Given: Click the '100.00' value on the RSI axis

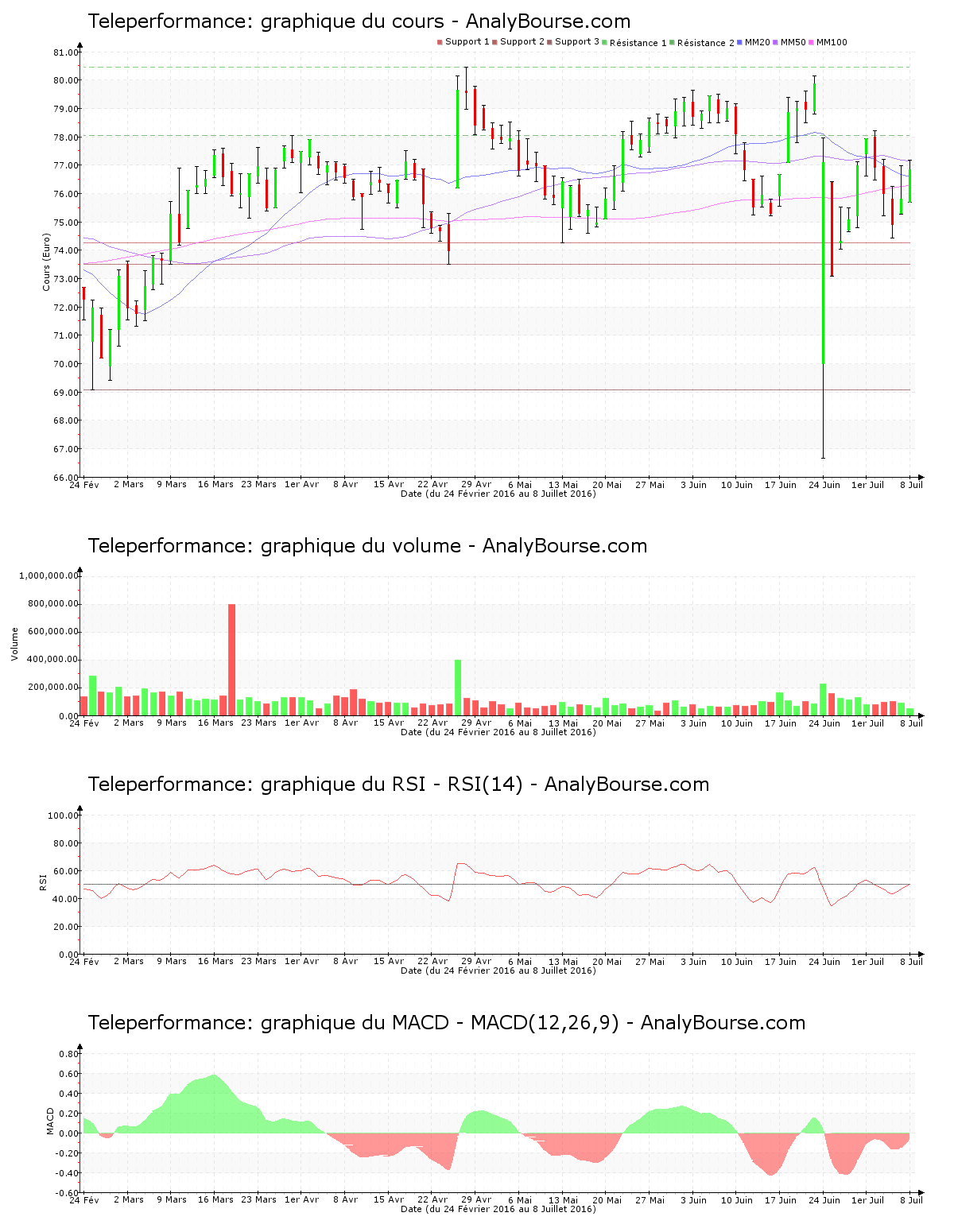Looking at the screenshot, I should click(63, 816).
